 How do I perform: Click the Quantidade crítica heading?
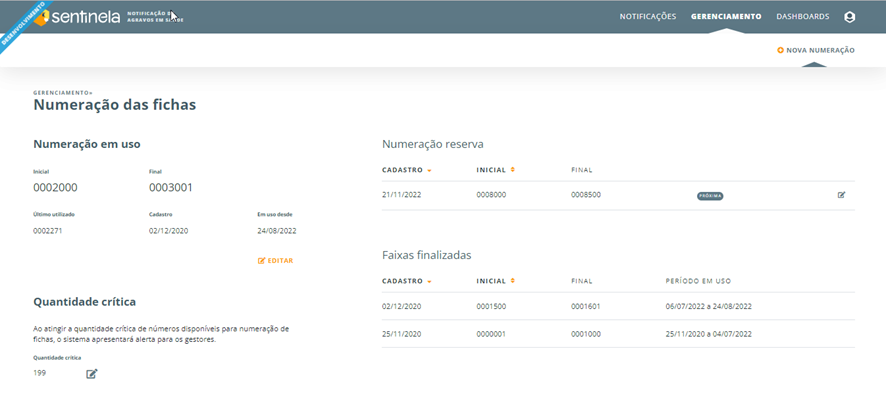(85, 302)
